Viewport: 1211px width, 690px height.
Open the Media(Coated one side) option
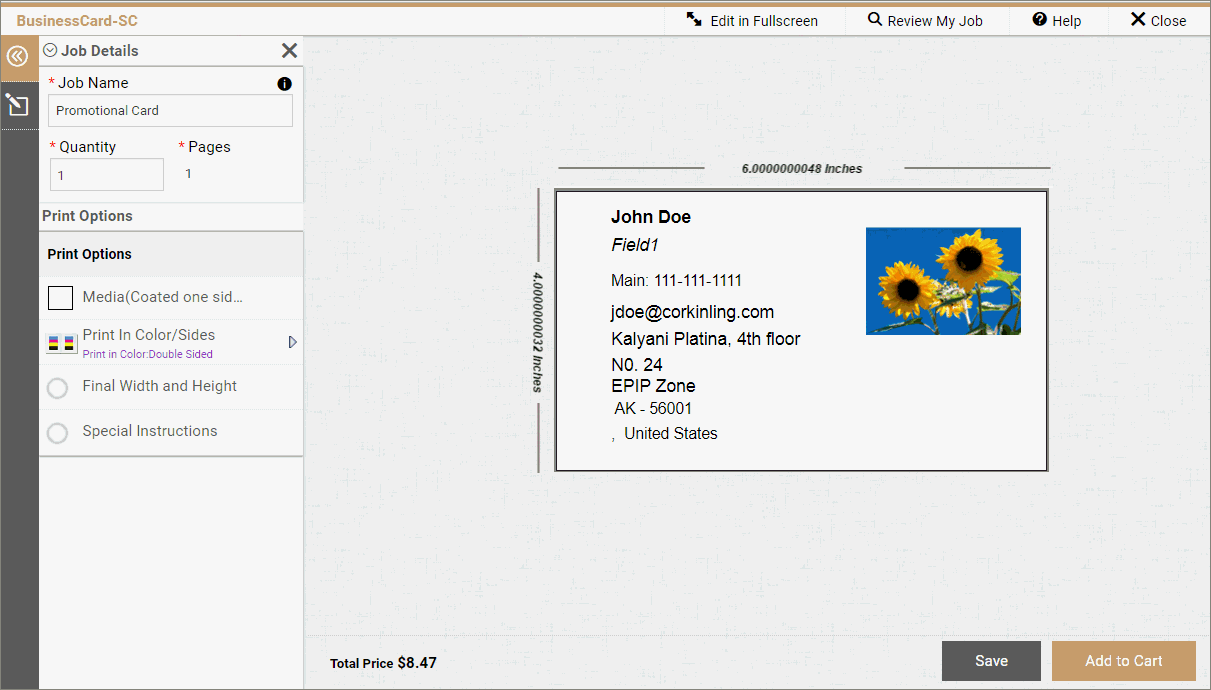(162, 297)
